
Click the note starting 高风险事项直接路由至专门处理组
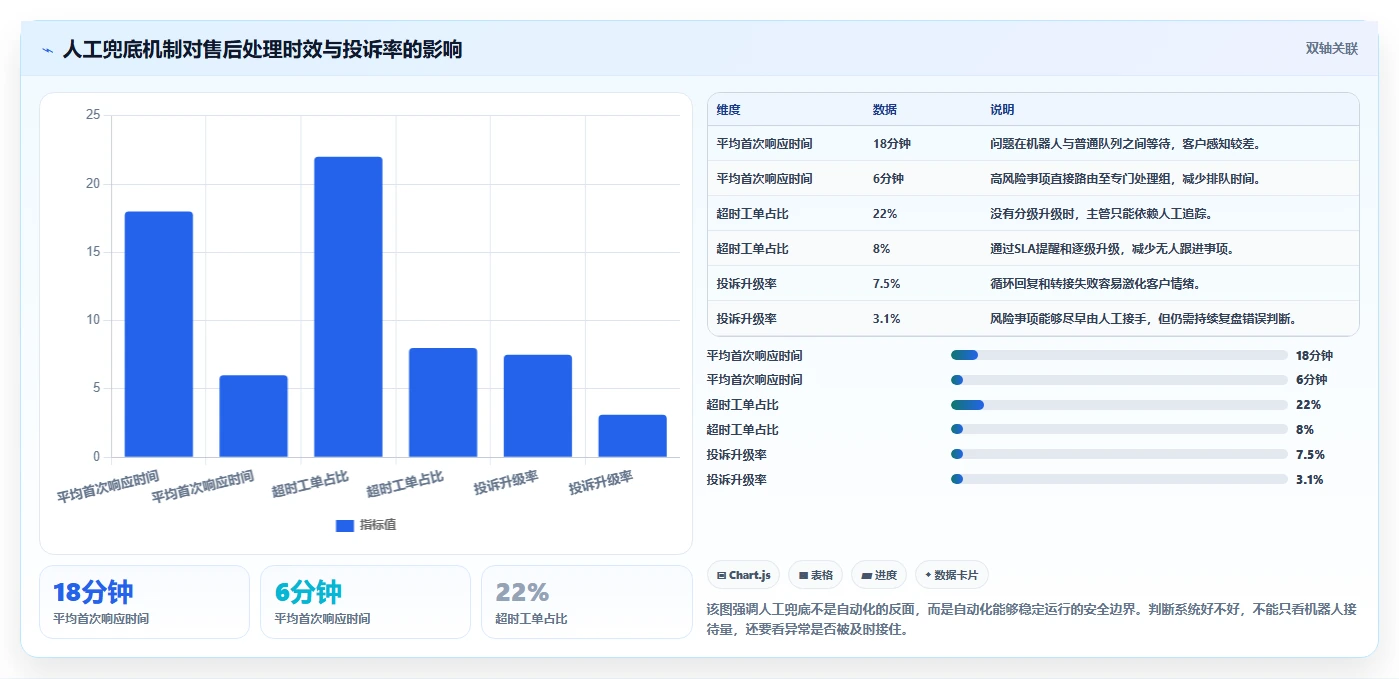(1125, 179)
